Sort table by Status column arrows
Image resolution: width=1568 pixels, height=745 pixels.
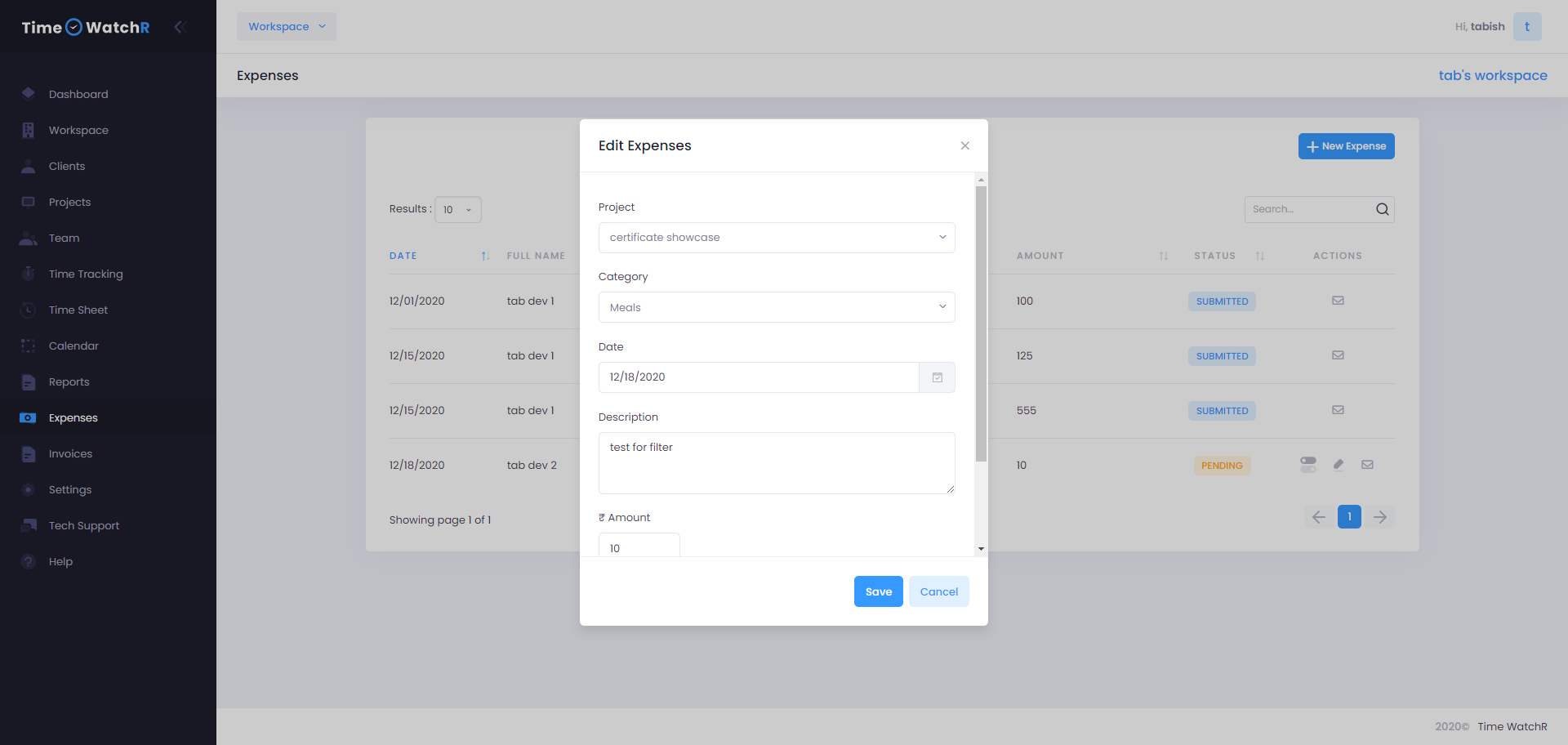point(1260,256)
